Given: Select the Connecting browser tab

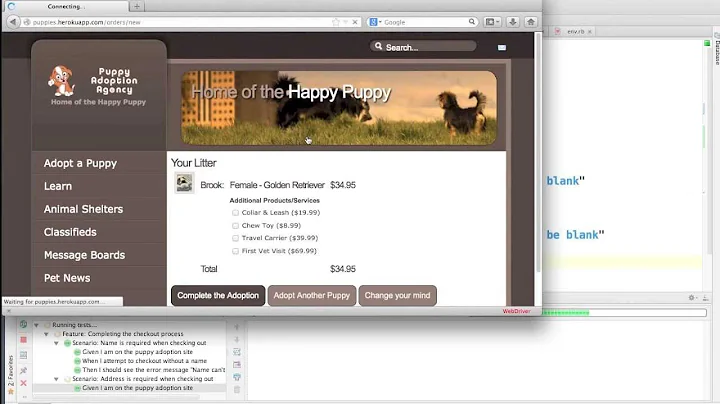Looking at the screenshot, I should pyautogui.click(x=65, y=6).
